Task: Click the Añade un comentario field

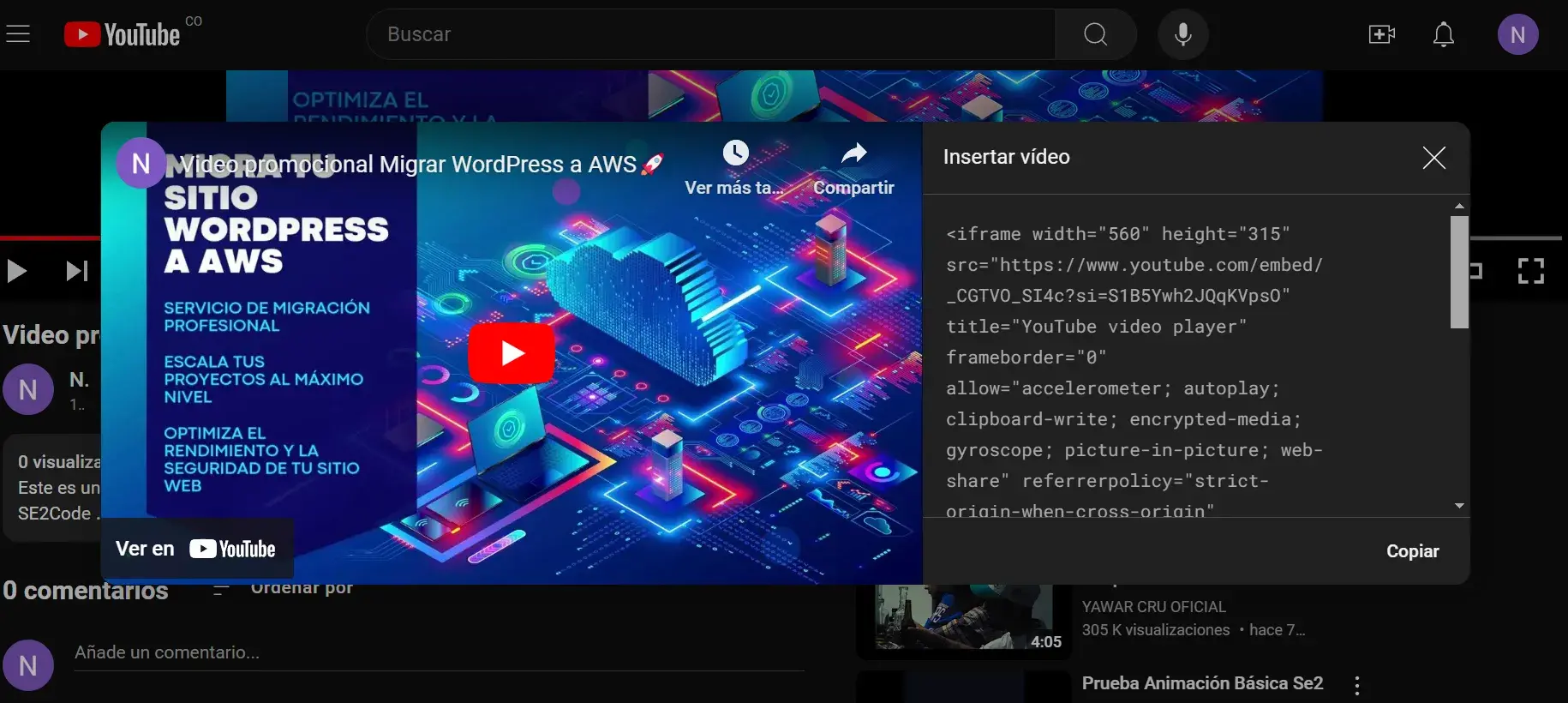Action: coord(437,652)
